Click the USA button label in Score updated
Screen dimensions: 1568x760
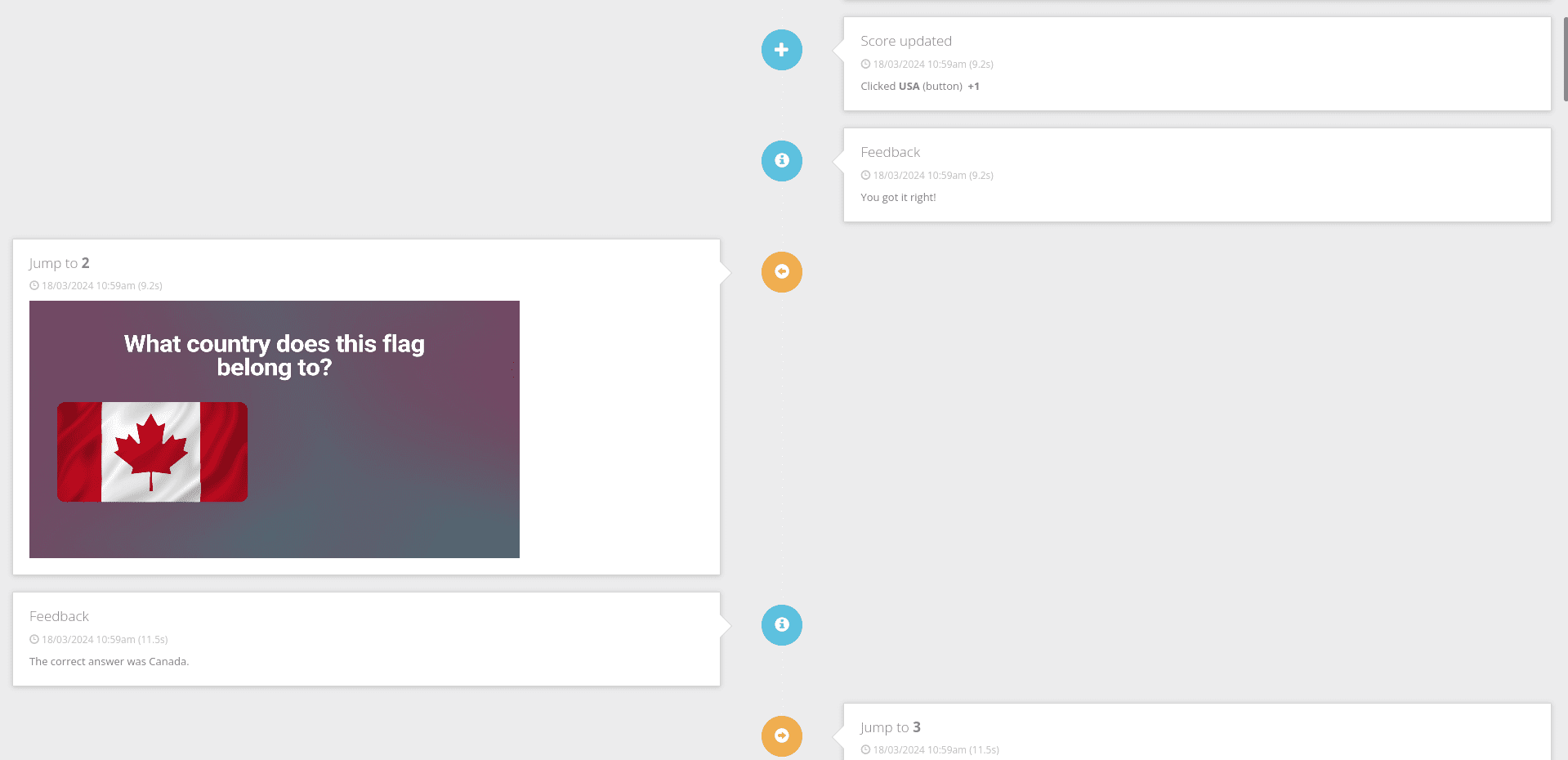click(909, 86)
